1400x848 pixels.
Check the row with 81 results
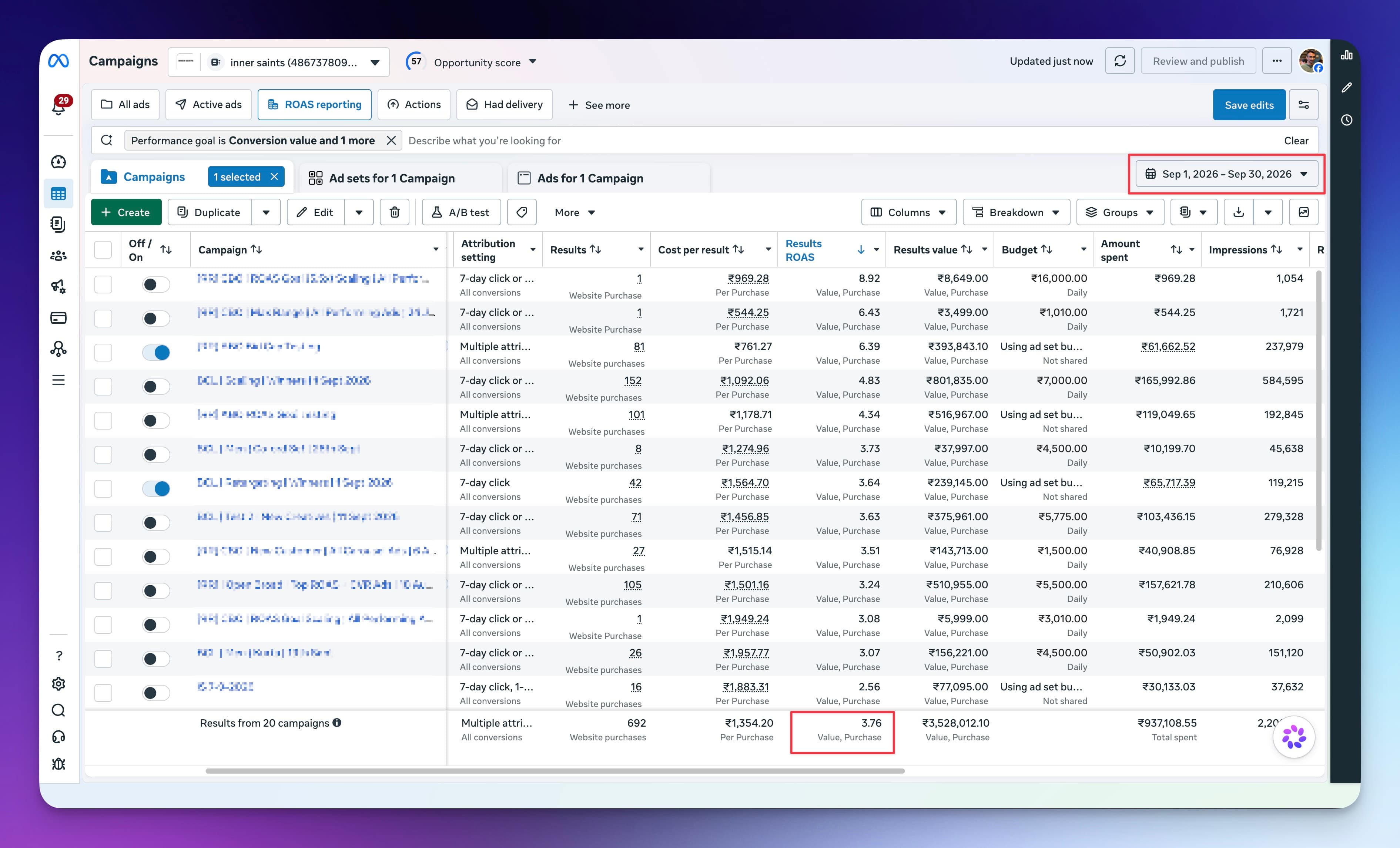click(103, 352)
